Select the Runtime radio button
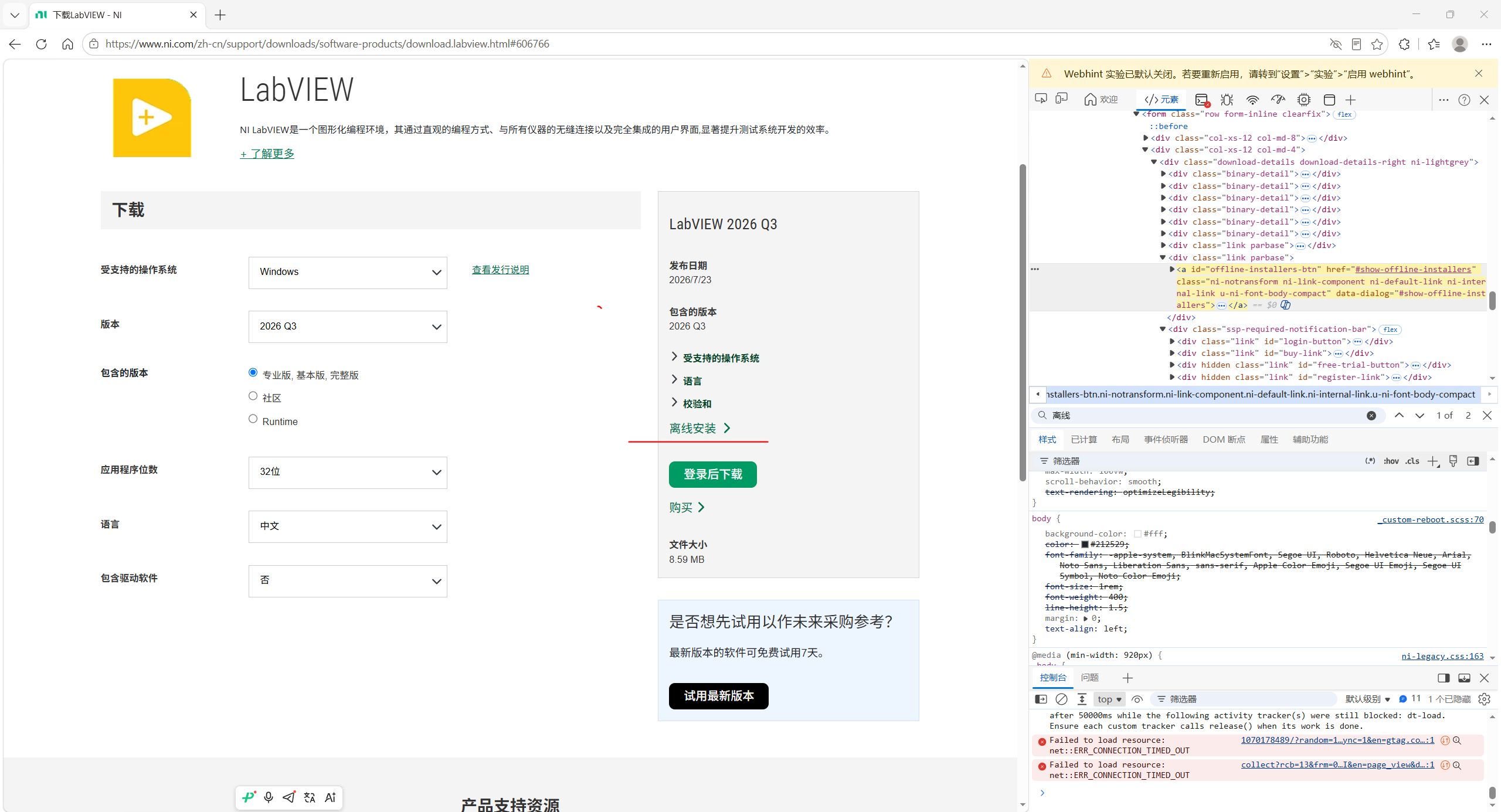1501x812 pixels. (x=253, y=419)
